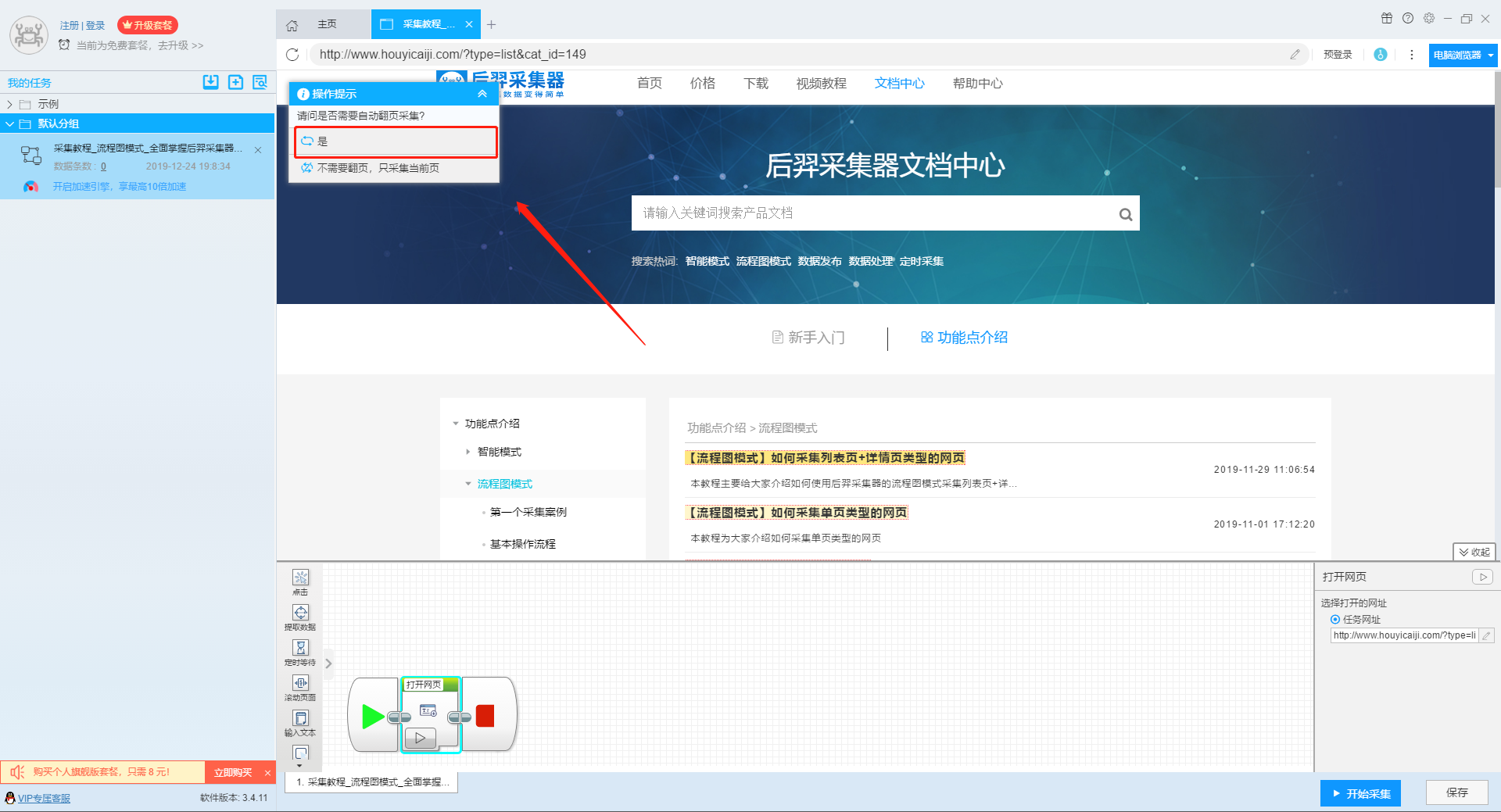Screen dimensions: 1501x812
Task: Click the blue key cookie icon
Action: point(1381,55)
